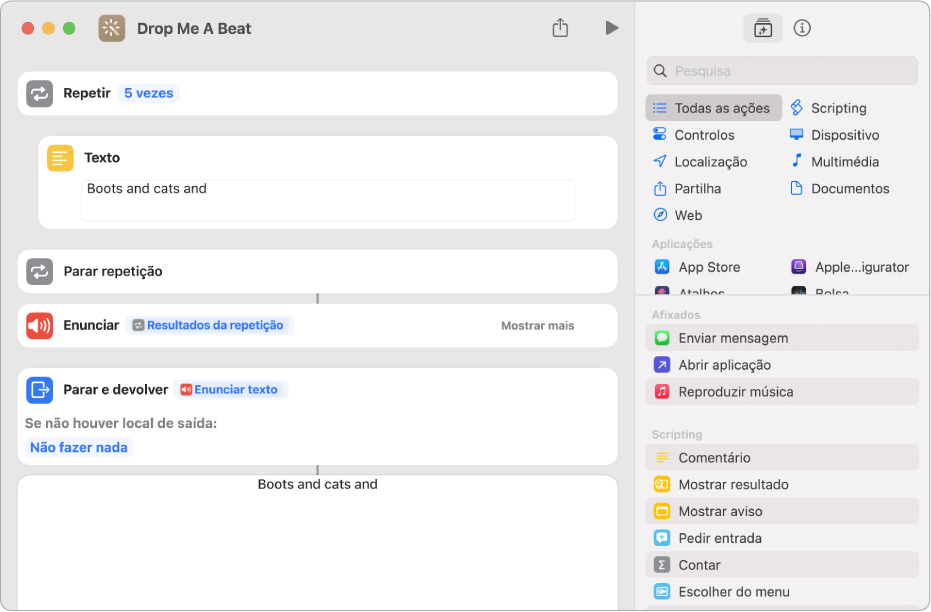Screen dimensions: 931x612
Task: Select App Store in Aplicações
Action: 697,267
